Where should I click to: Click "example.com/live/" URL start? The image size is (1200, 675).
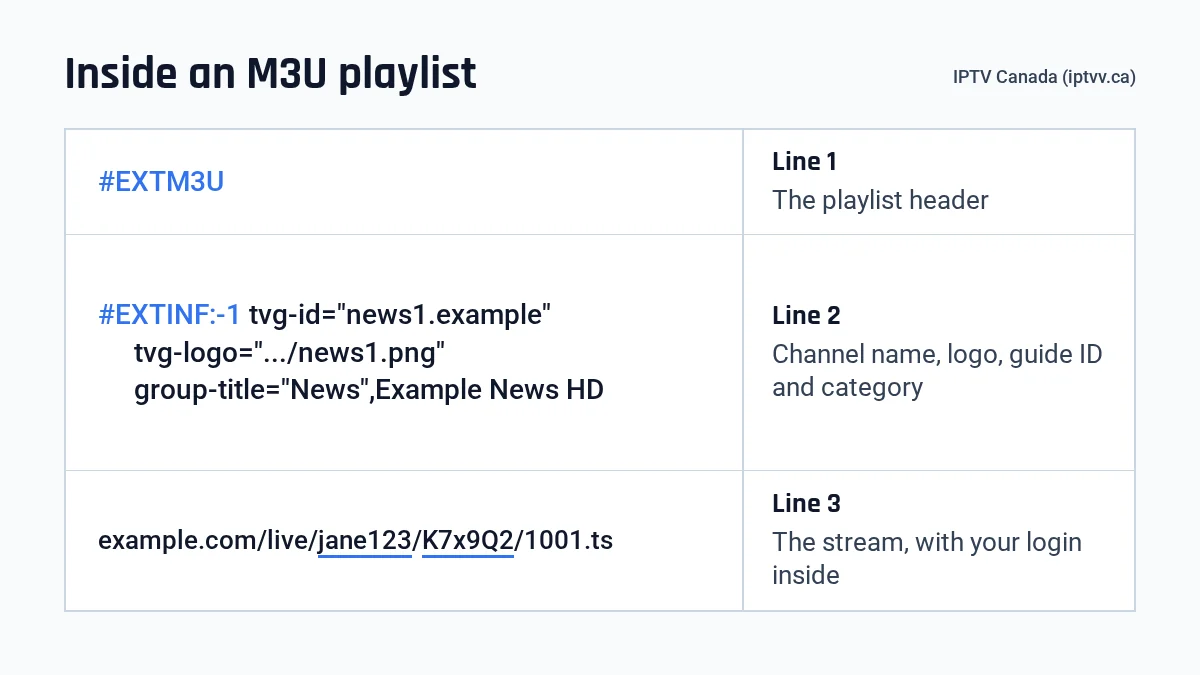pos(208,541)
